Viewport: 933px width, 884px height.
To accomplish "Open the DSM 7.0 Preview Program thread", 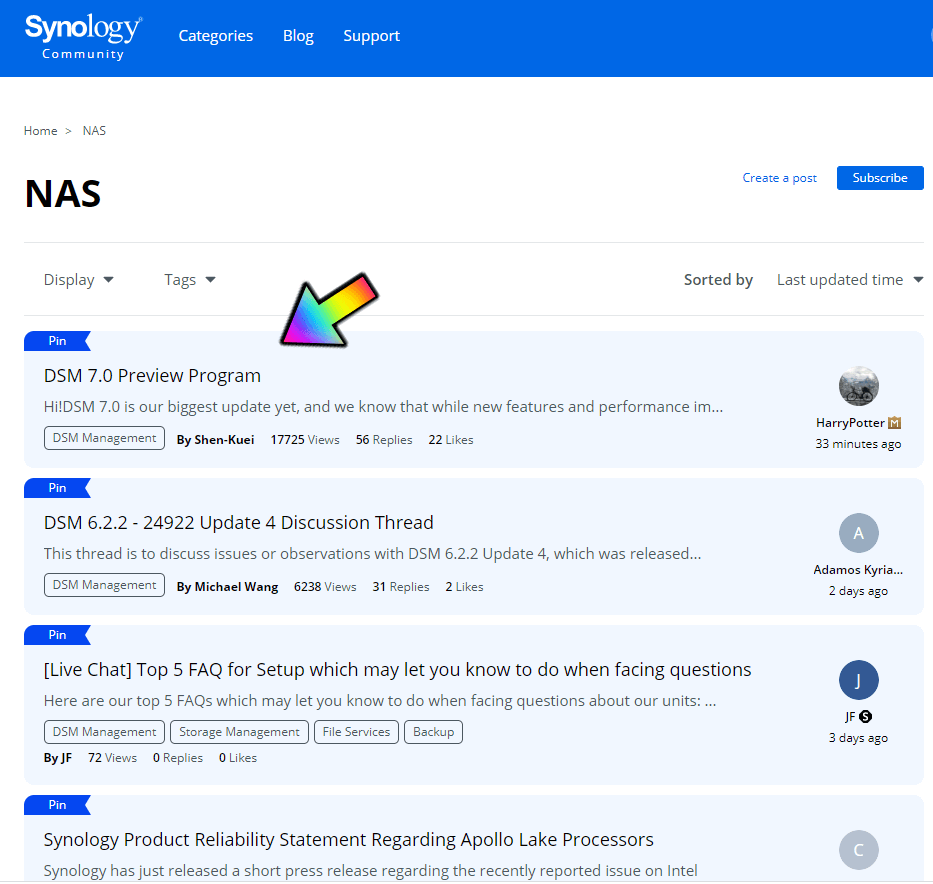I will (x=152, y=376).
